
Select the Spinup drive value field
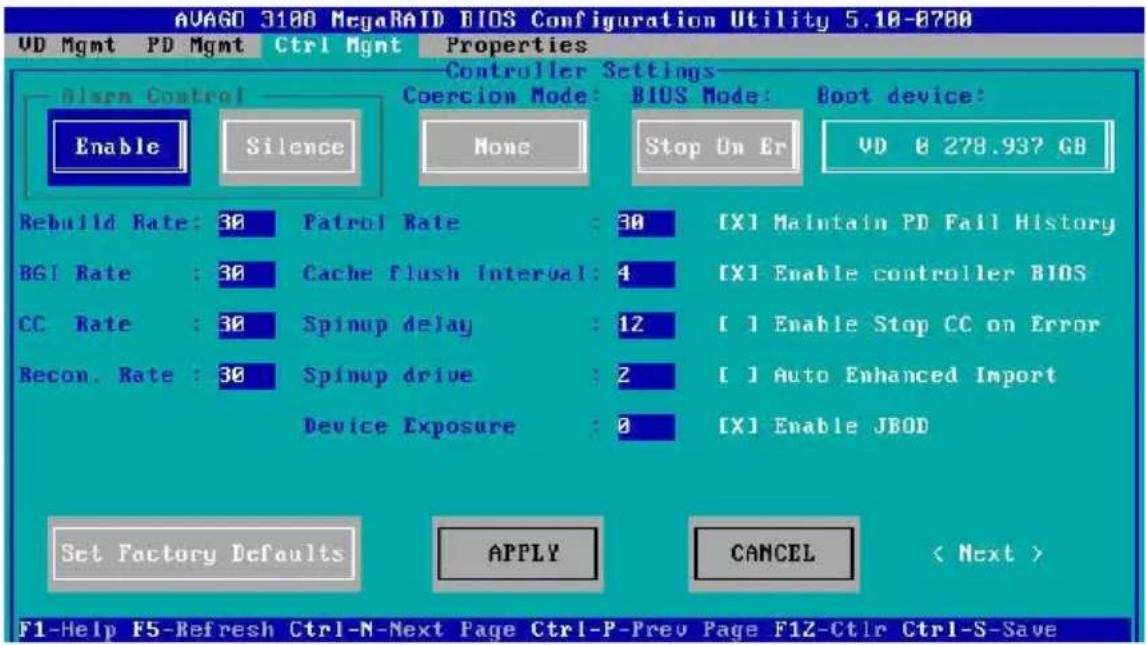[645, 376]
